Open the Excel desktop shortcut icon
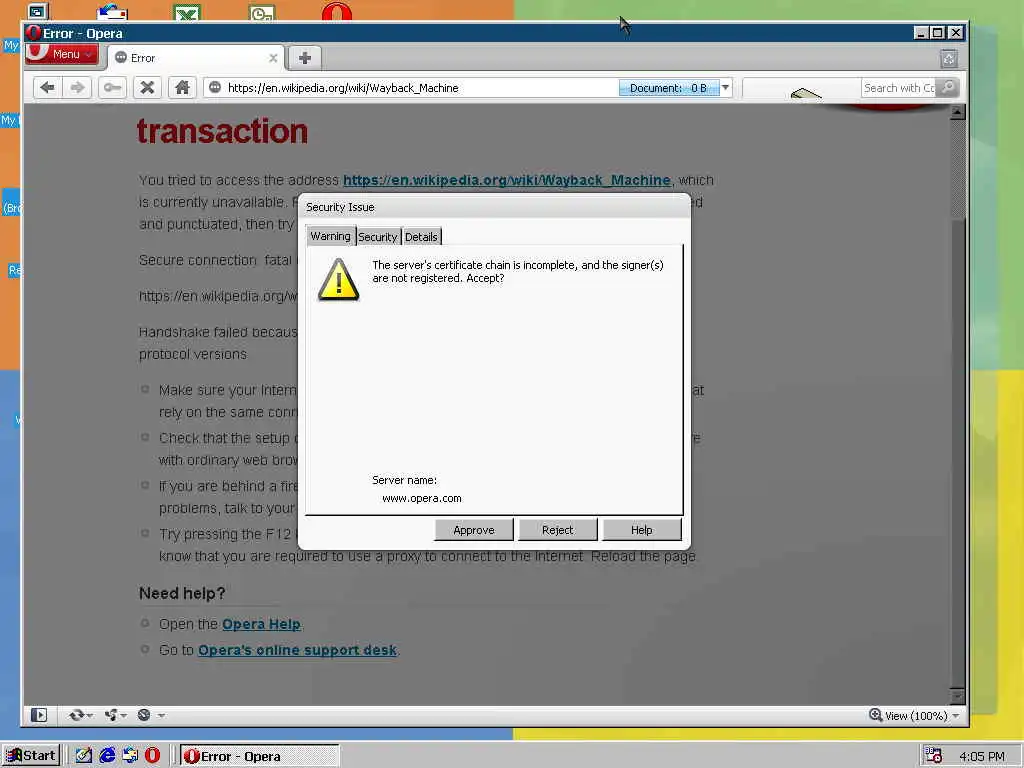 pos(187,12)
